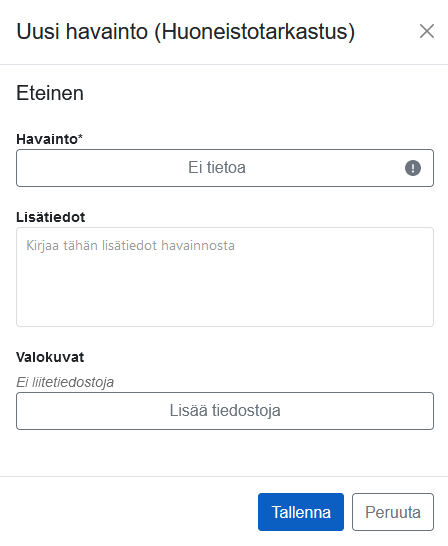448x546 pixels.
Task: Click the placeholder Kirjaa tähän lisätiedot havainnosta
Action: coord(130,245)
